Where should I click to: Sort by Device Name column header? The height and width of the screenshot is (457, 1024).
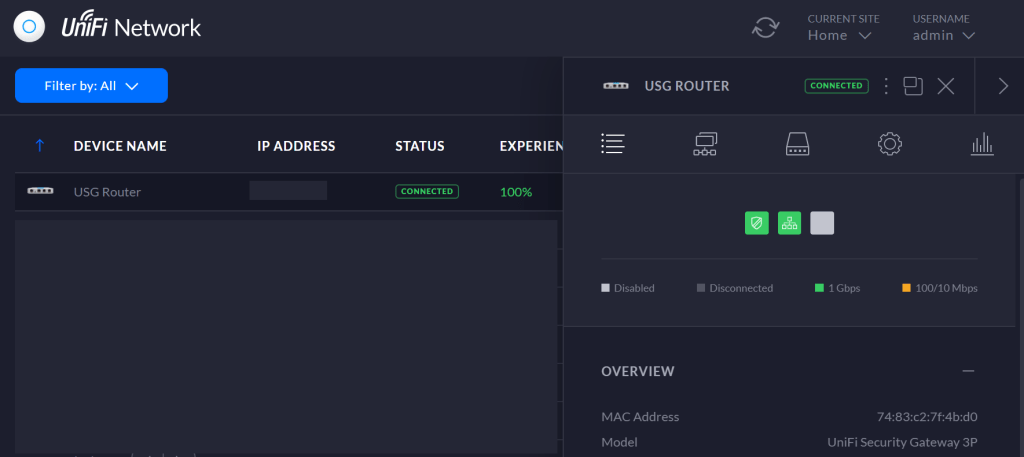click(120, 146)
